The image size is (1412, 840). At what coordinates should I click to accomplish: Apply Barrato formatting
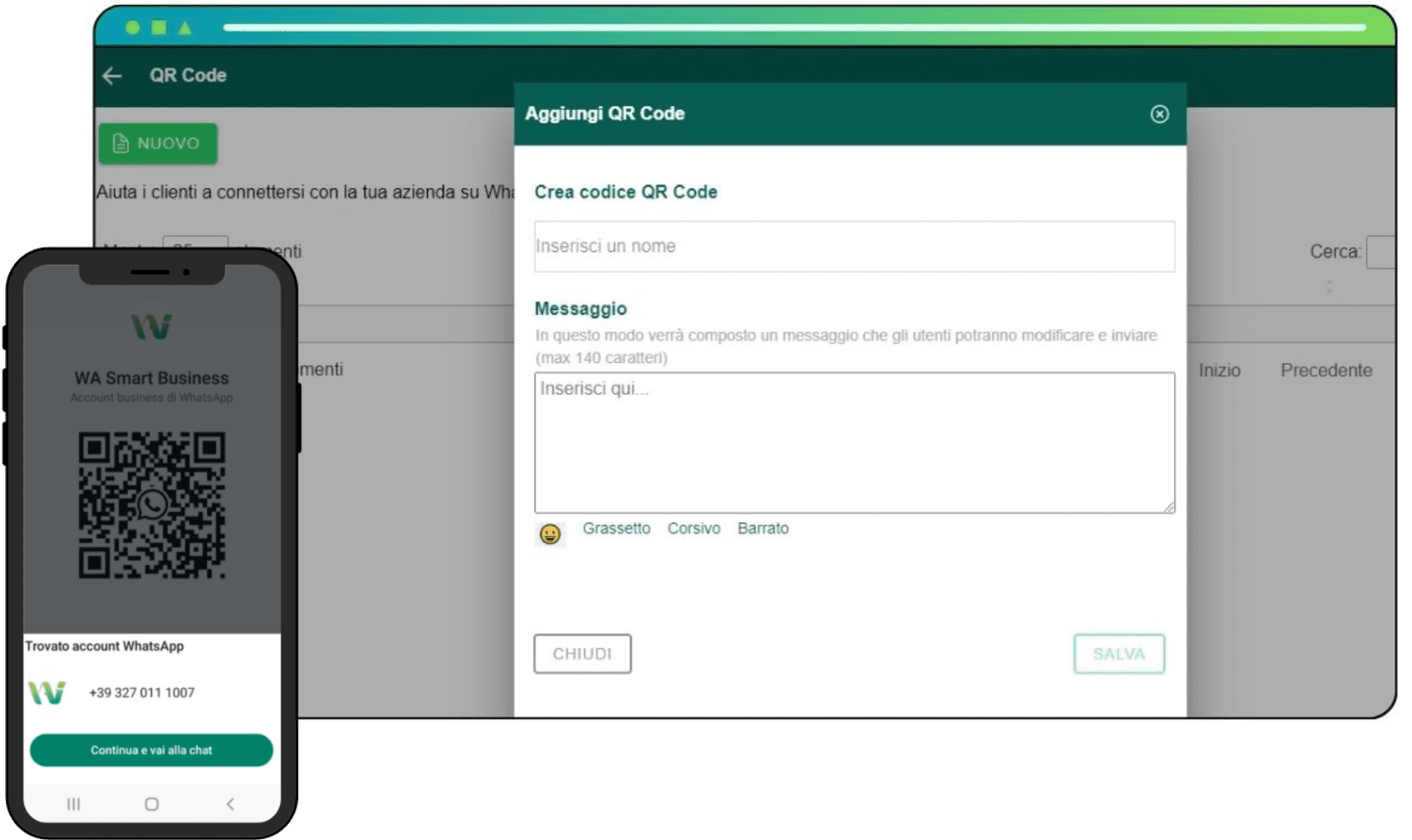(x=763, y=528)
